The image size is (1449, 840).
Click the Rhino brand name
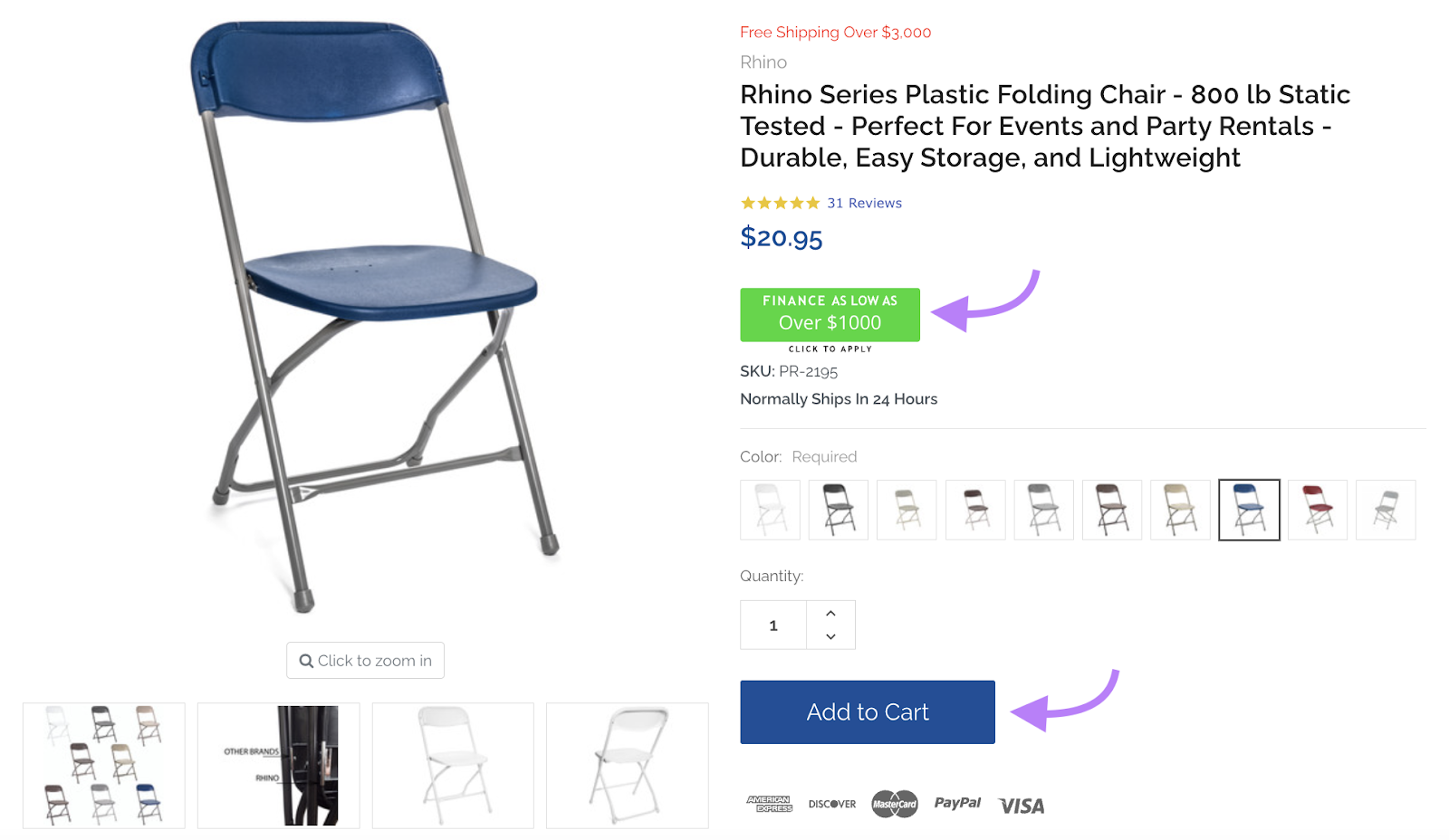763,62
